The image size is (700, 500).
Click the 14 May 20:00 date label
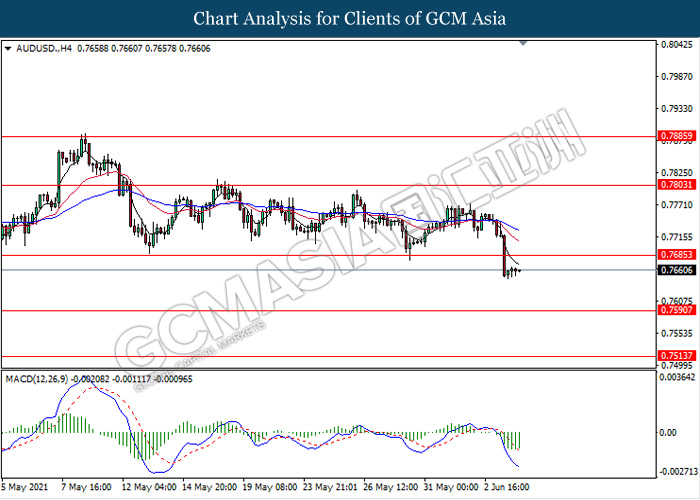point(209,487)
